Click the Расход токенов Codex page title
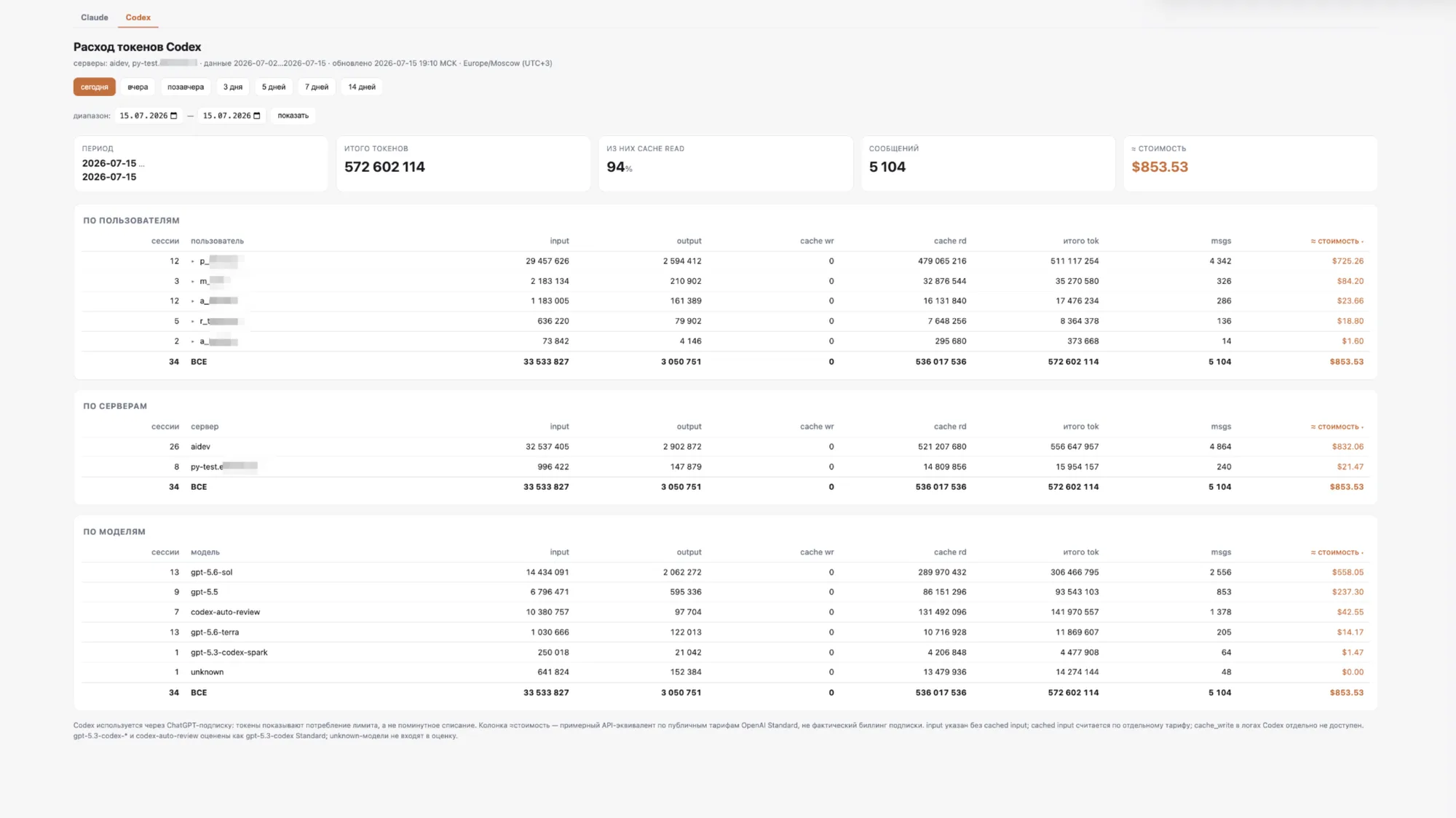Image resolution: width=1456 pixels, height=818 pixels. 138,47
